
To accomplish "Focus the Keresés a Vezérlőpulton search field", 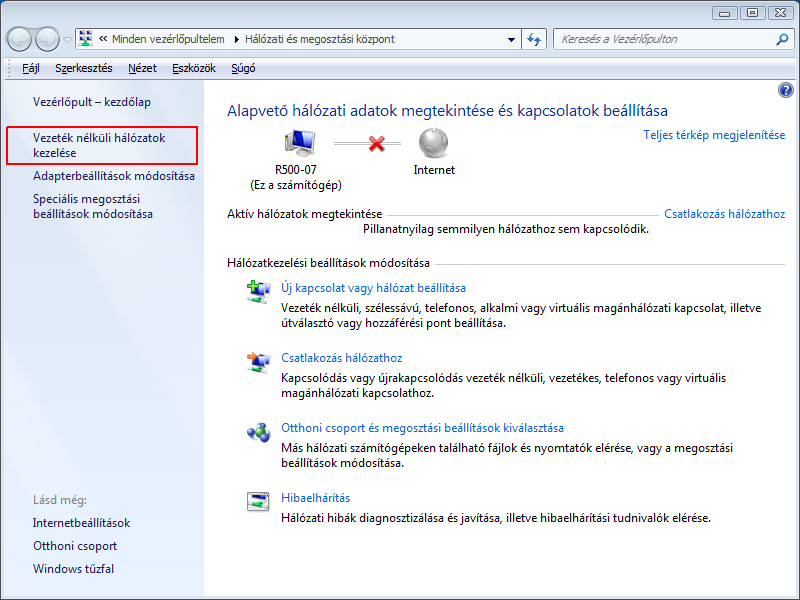I will pyautogui.click(x=660, y=39).
